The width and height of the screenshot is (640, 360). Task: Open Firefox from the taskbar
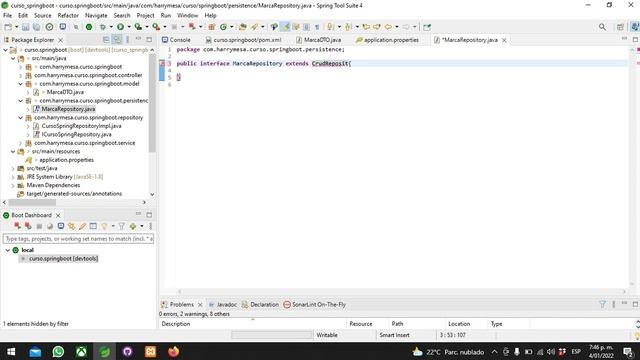click(173, 351)
